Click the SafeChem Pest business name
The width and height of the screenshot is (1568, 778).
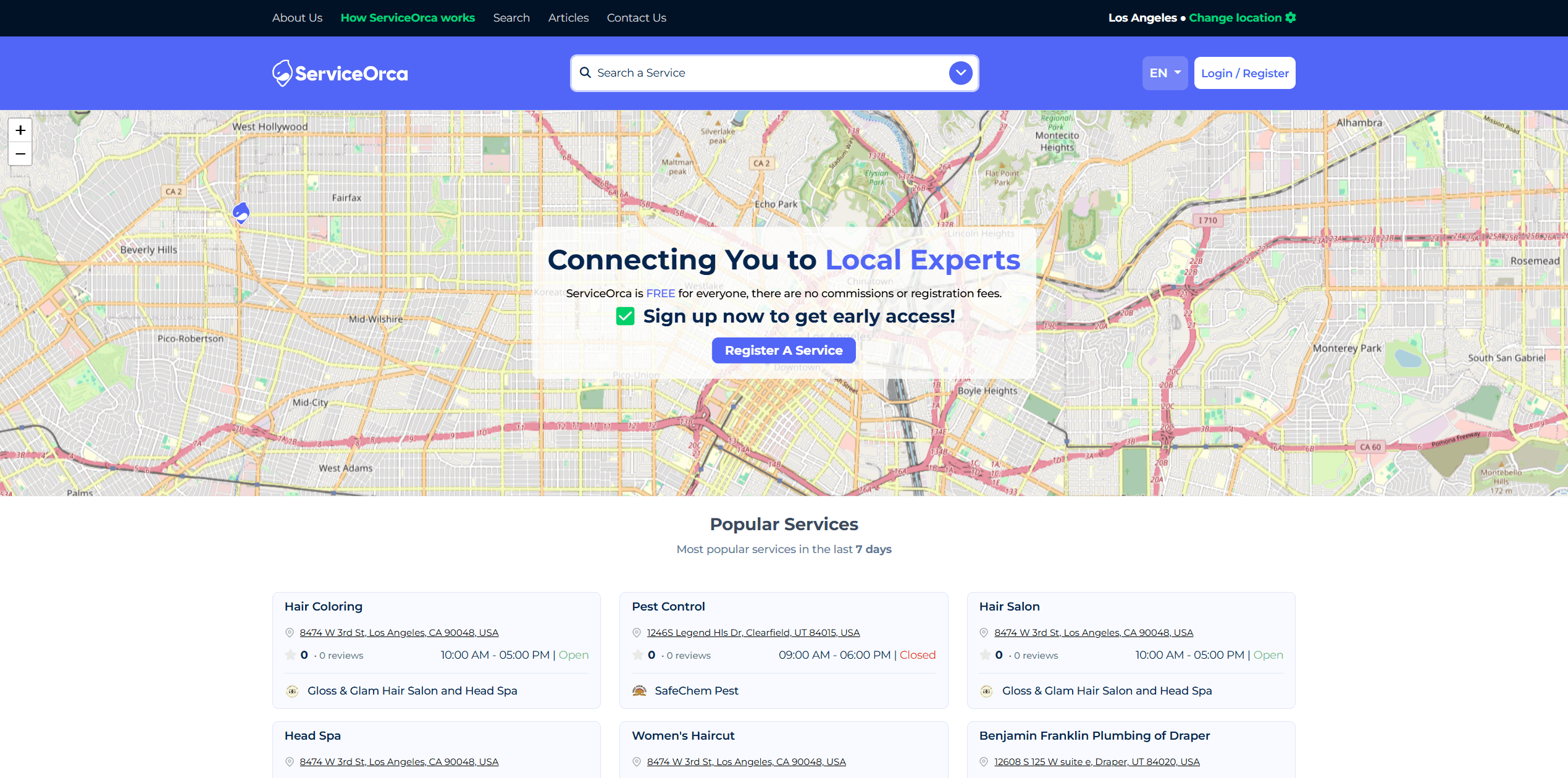[697, 691]
